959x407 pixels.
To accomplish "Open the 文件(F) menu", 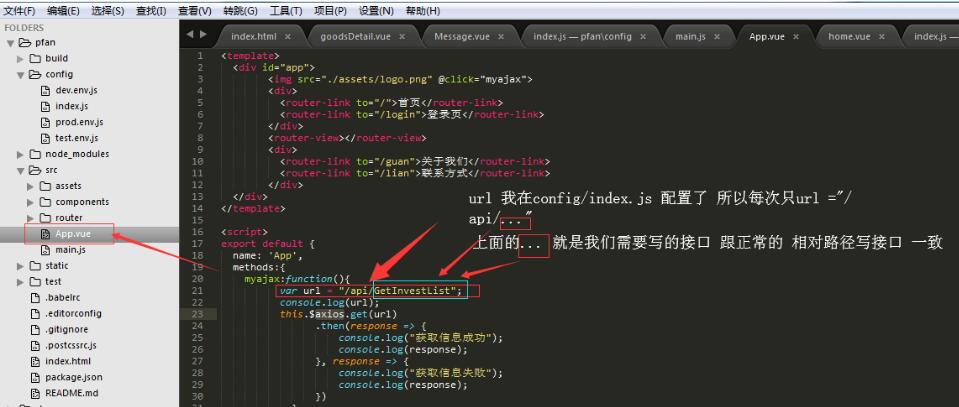I will point(20,11).
